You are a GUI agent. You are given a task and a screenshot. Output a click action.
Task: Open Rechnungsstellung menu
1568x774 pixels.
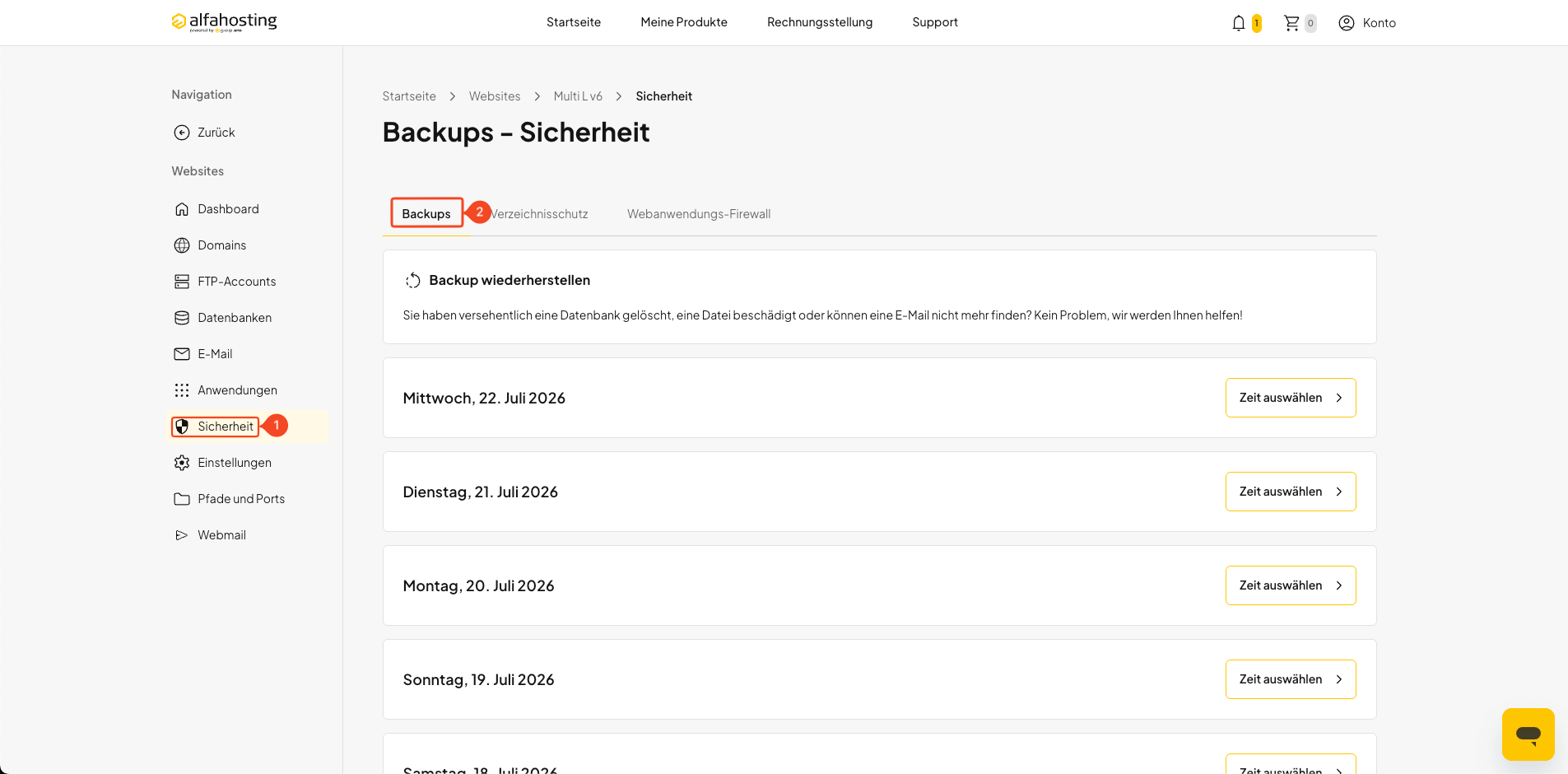point(820,22)
